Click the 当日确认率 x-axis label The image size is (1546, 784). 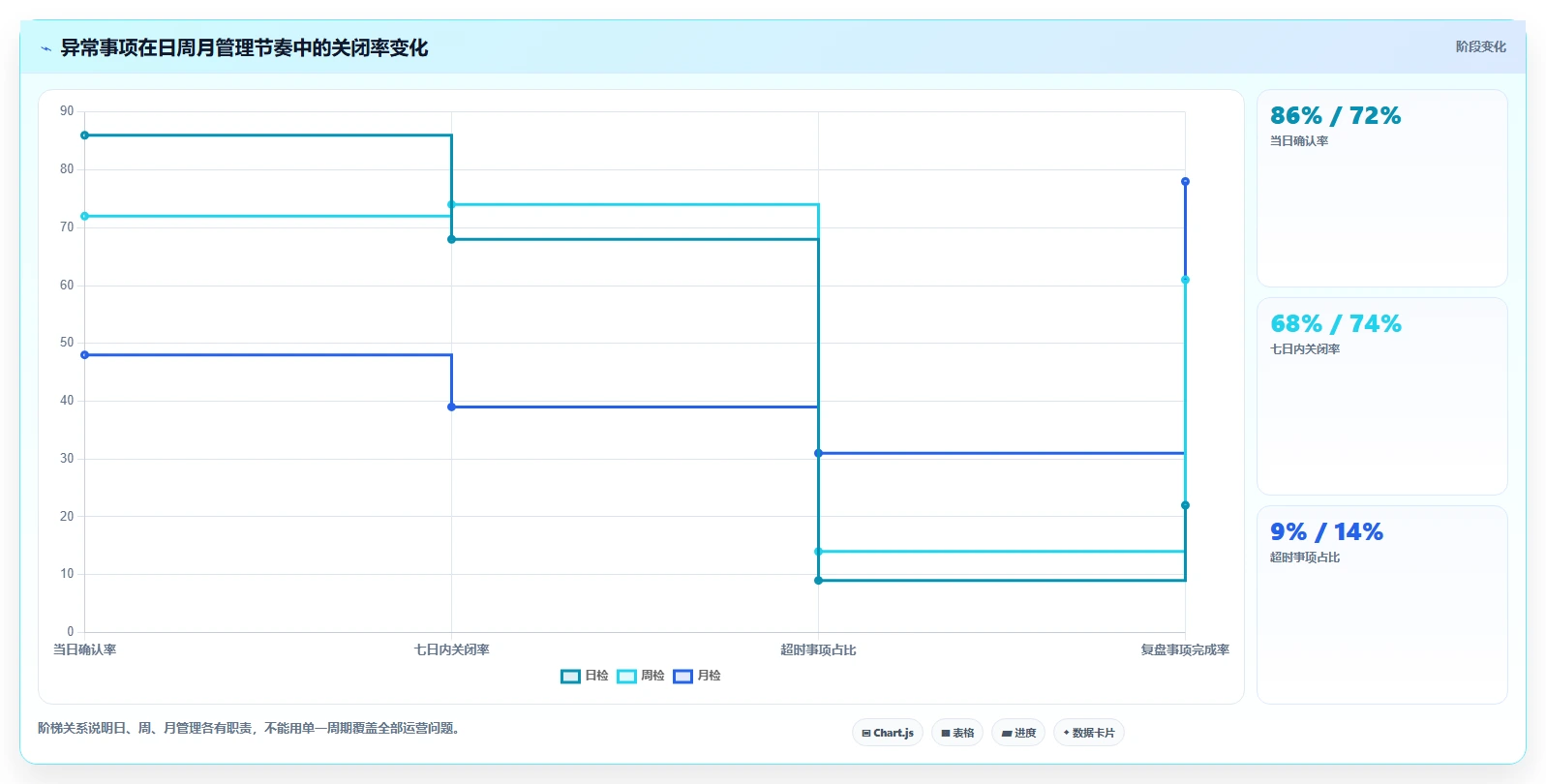85,649
